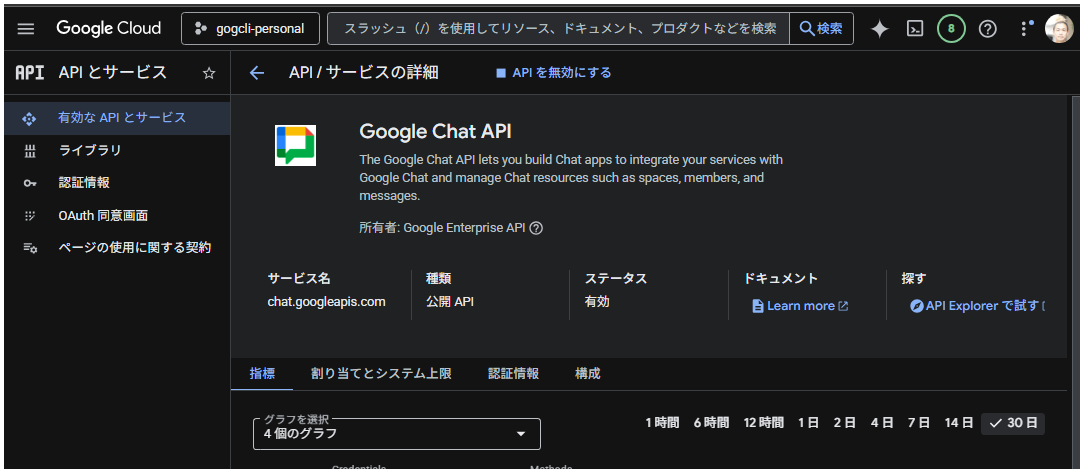Open the Learn more documentation link
The image size is (1084, 473).
point(801,306)
